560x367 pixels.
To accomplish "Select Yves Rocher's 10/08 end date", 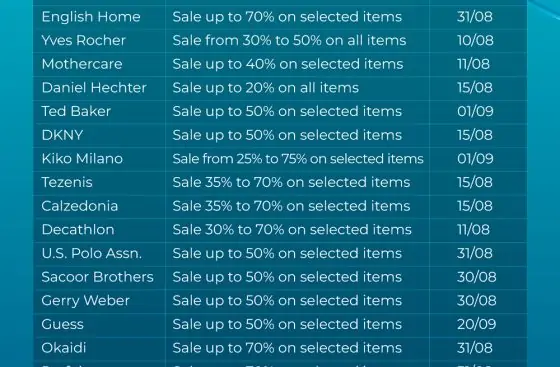I will coord(475,40).
